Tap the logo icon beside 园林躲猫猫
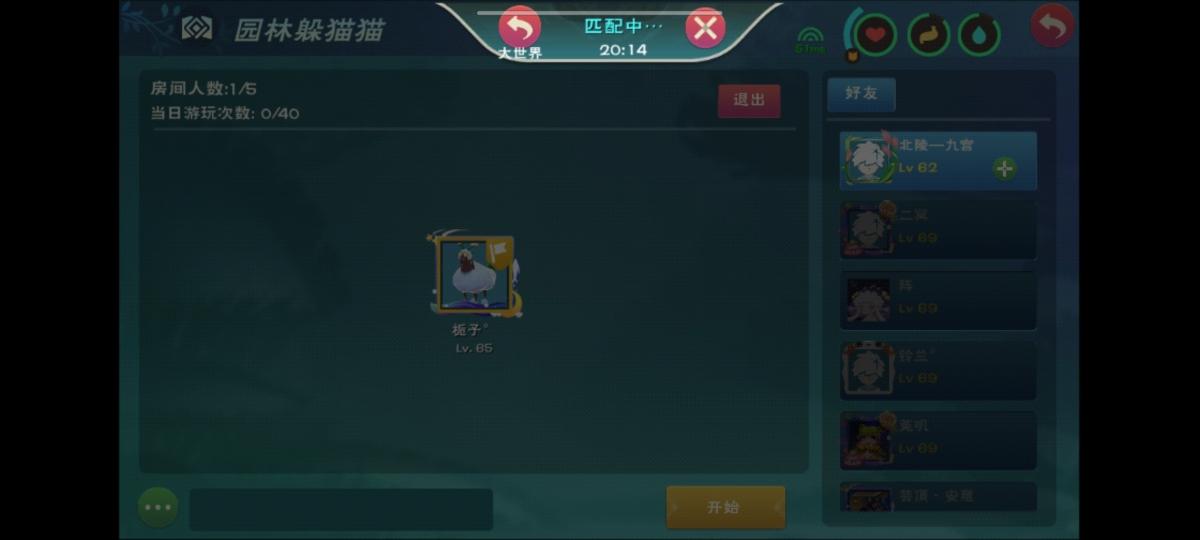The width and height of the screenshot is (1200, 540). point(197,29)
